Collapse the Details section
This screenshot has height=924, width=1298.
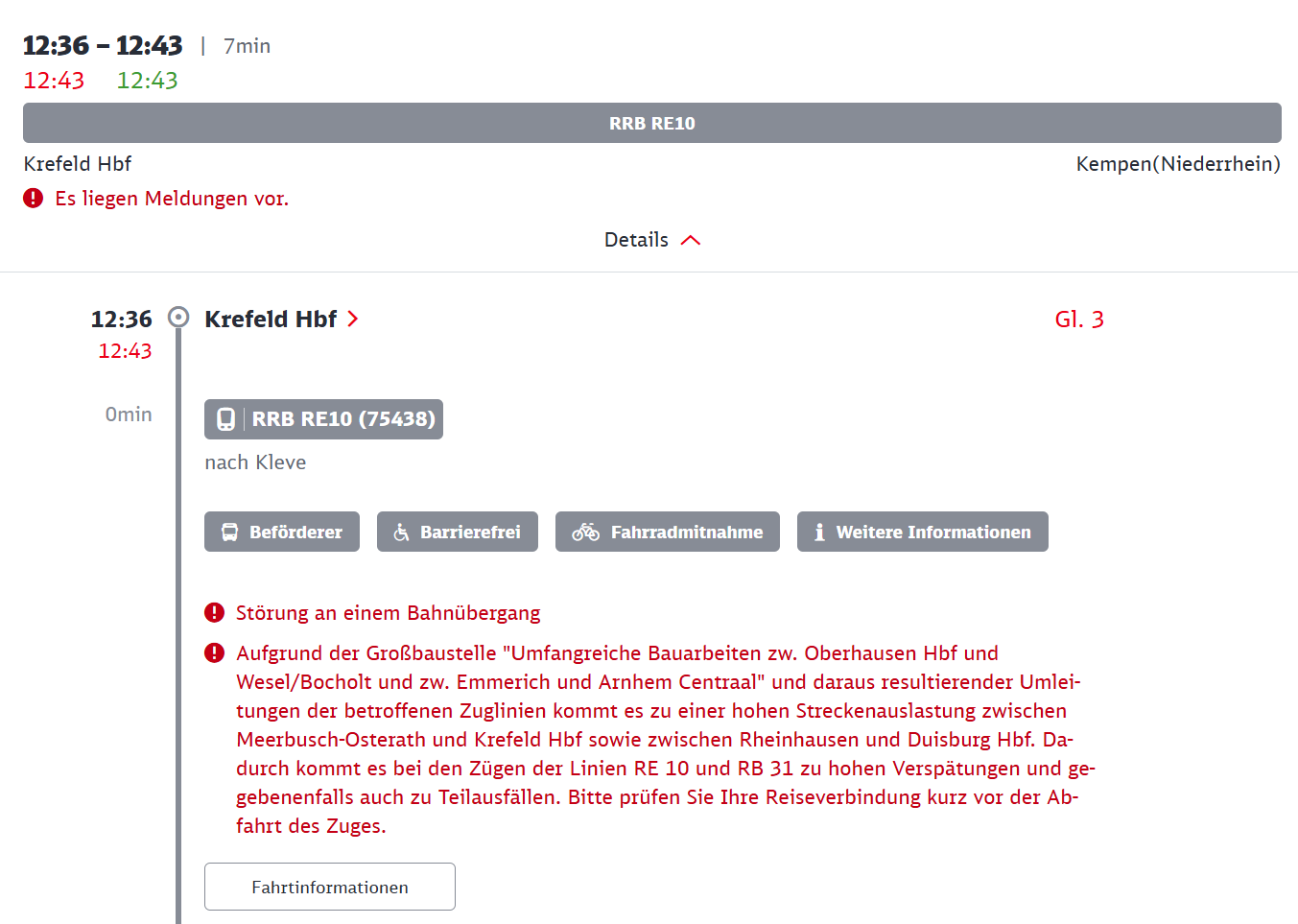pos(652,240)
